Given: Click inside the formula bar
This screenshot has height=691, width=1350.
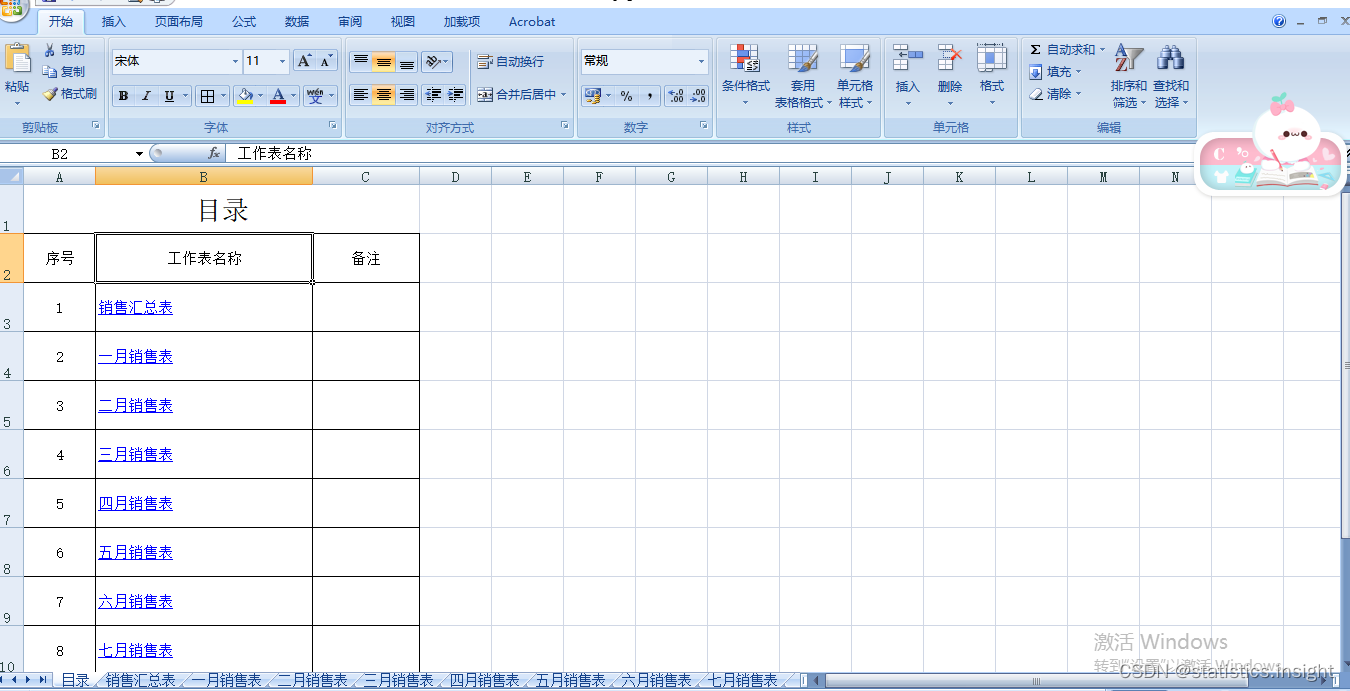Looking at the screenshot, I should tap(400, 154).
